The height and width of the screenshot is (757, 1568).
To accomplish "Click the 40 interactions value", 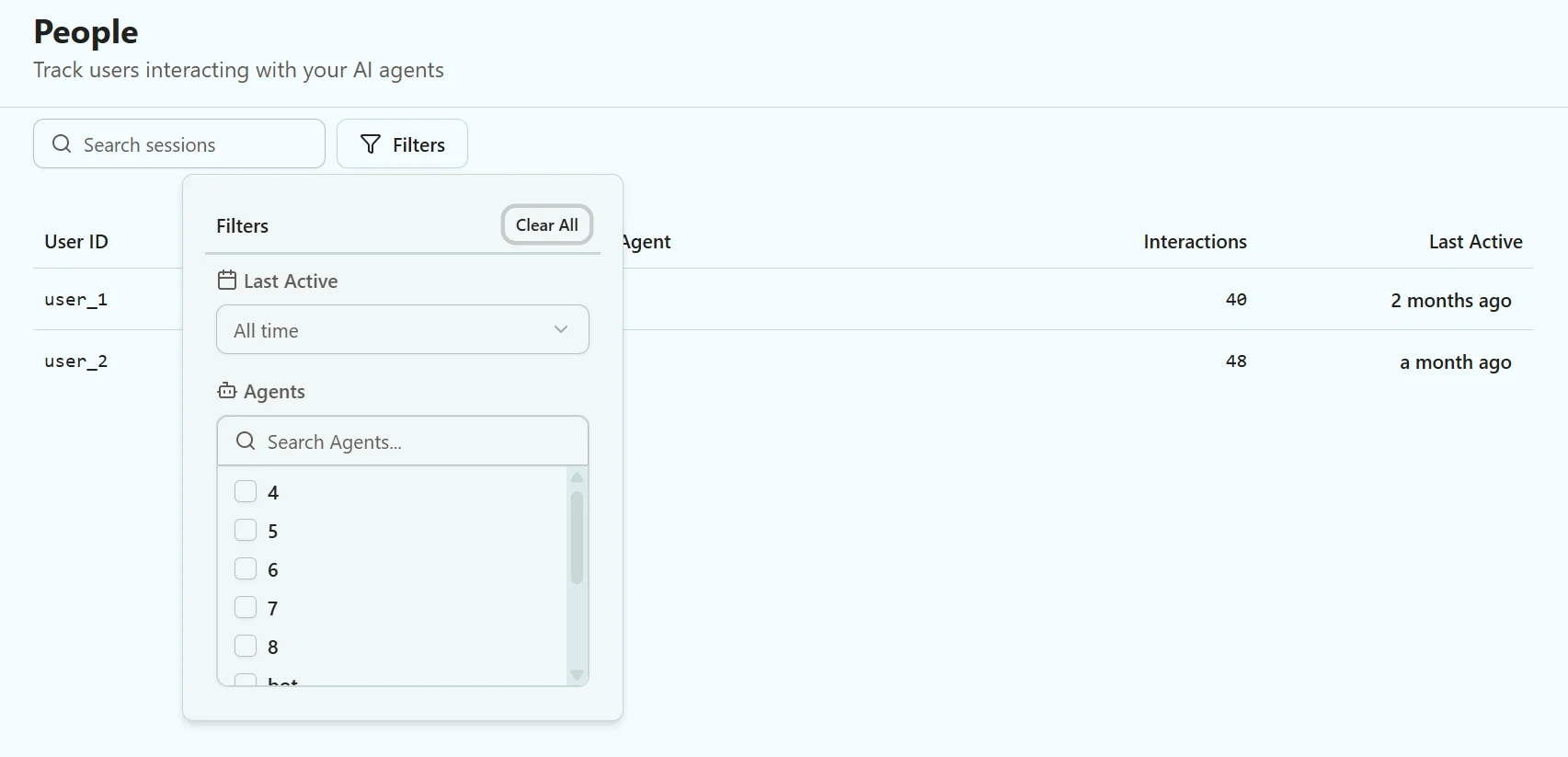I will point(1236,299).
